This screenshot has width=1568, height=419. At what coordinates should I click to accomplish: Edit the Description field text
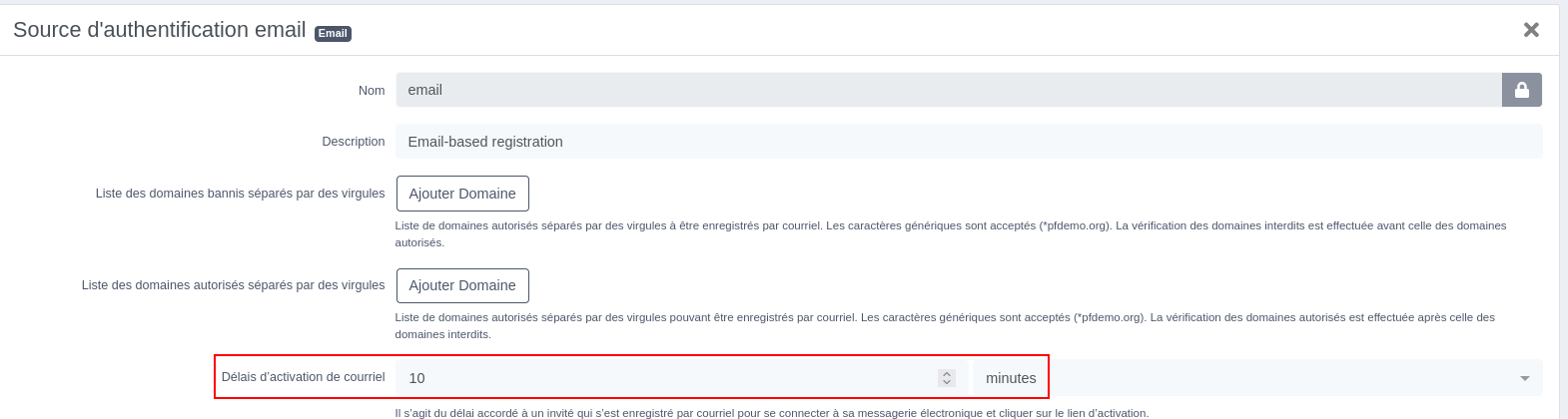969,142
